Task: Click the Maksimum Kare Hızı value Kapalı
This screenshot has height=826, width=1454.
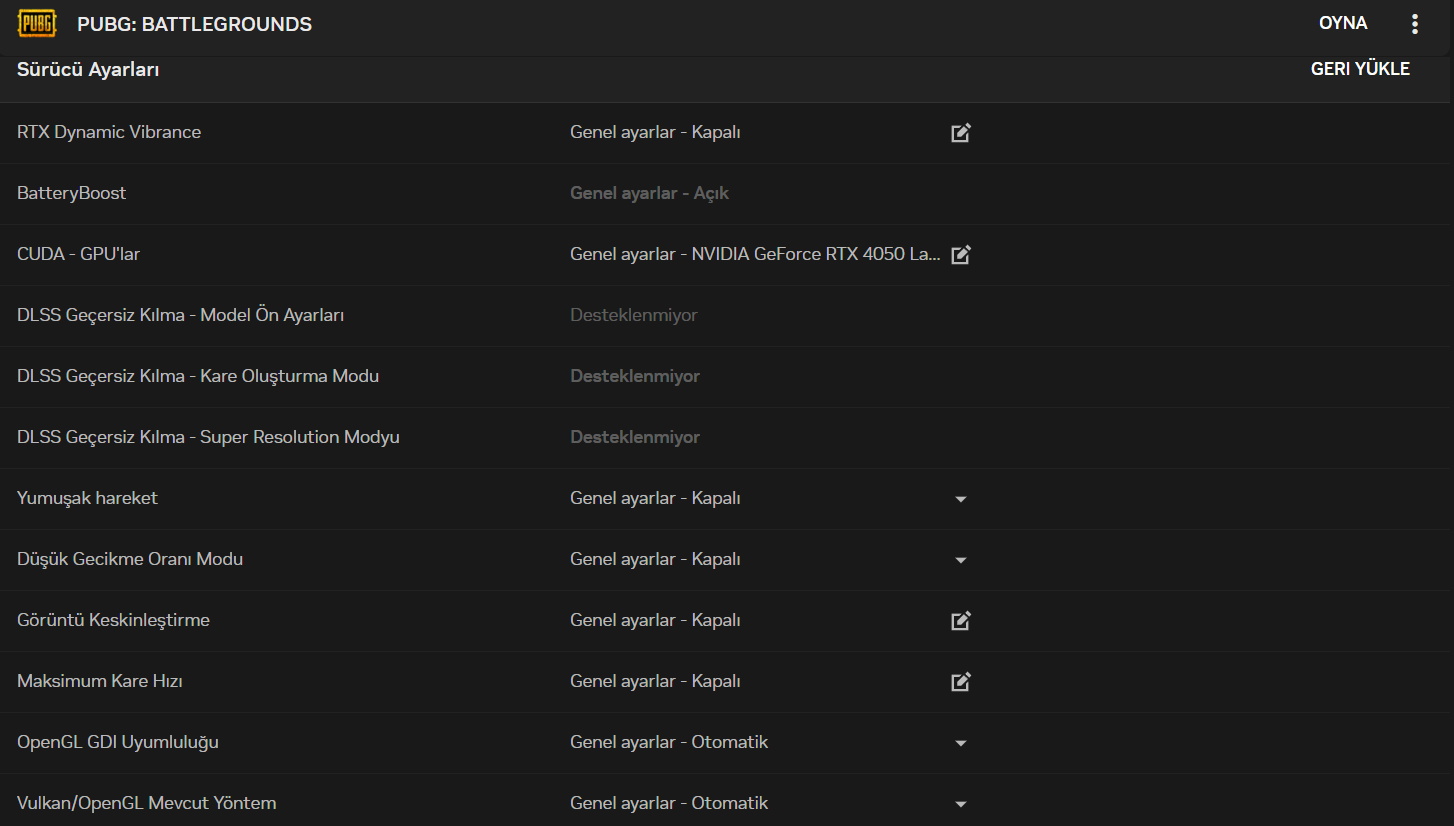Action: [655, 681]
